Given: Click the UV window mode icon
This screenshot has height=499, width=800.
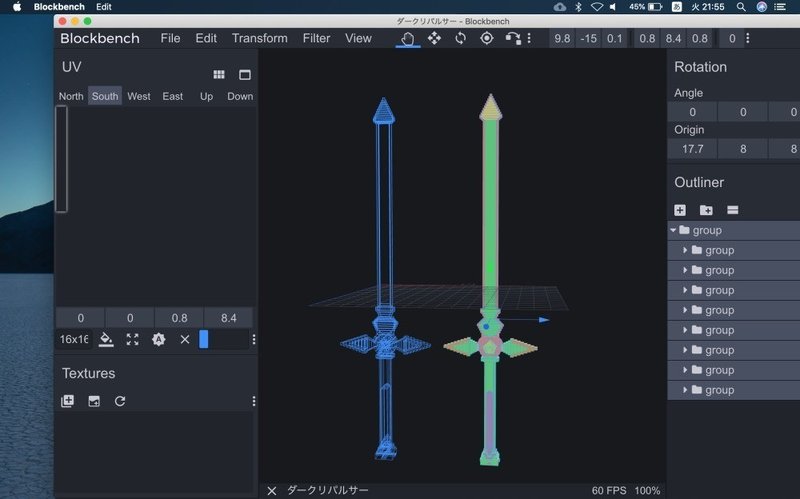Looking at the screenshot, I should (x=245, y=74).
